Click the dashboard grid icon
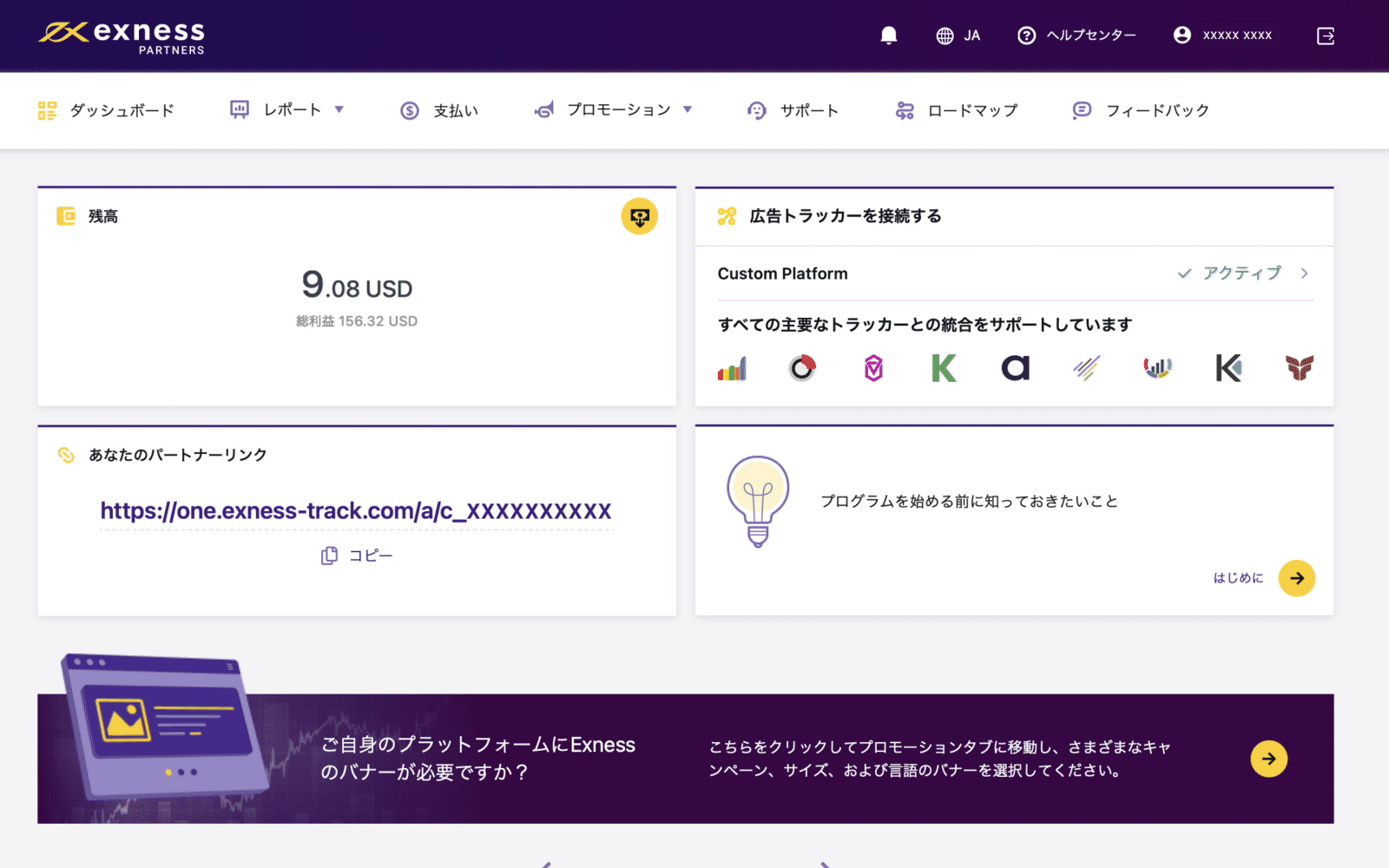The image size is (1389, 868). pos(47,110)
